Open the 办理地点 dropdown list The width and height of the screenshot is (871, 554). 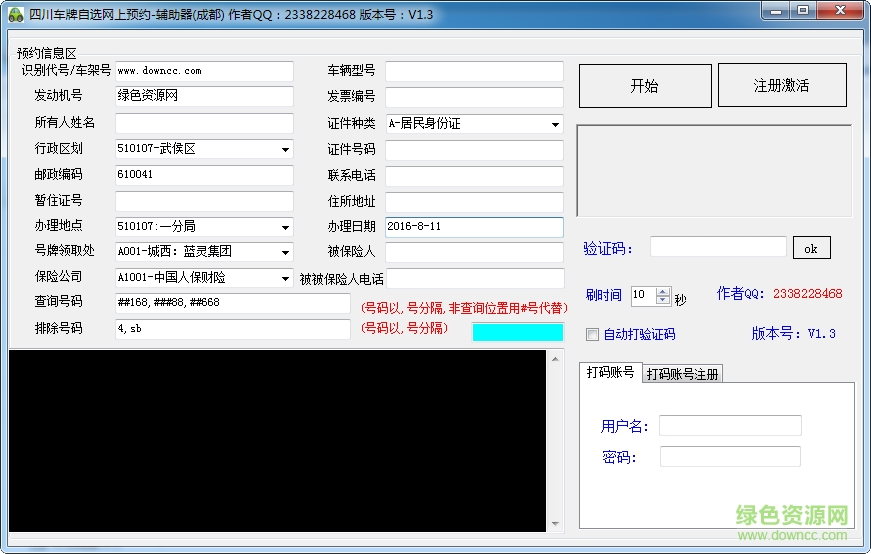(x=286, y=227)
